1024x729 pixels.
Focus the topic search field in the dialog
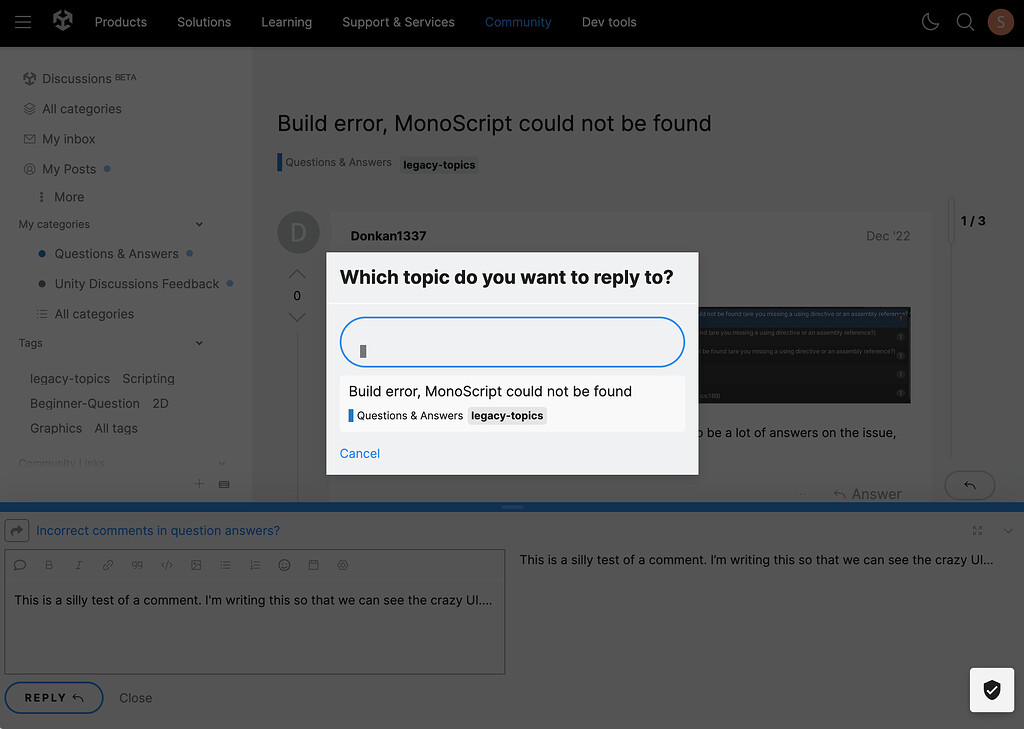(511, 341)
